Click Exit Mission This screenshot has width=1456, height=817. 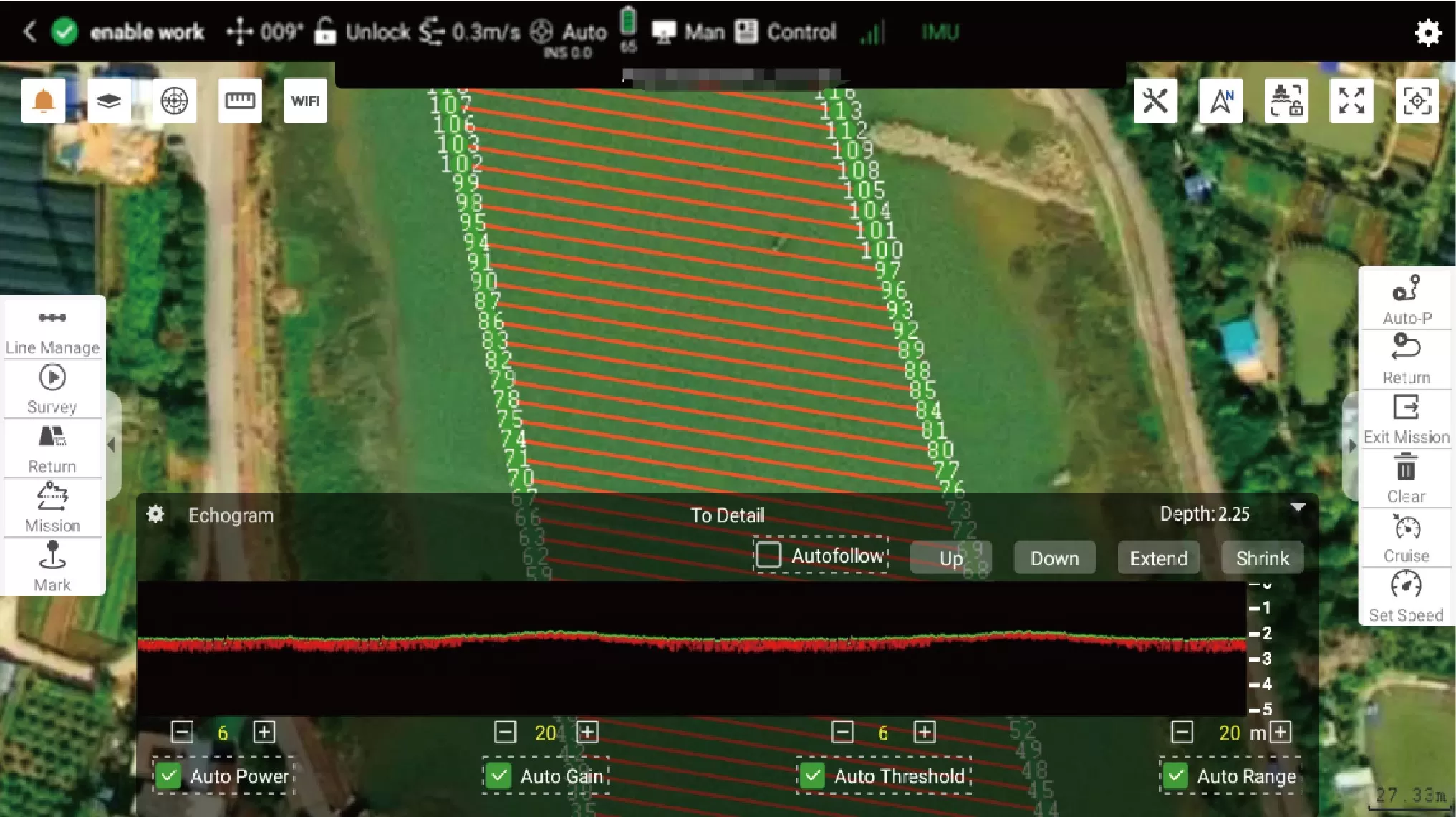click(x=1407, y=419)
